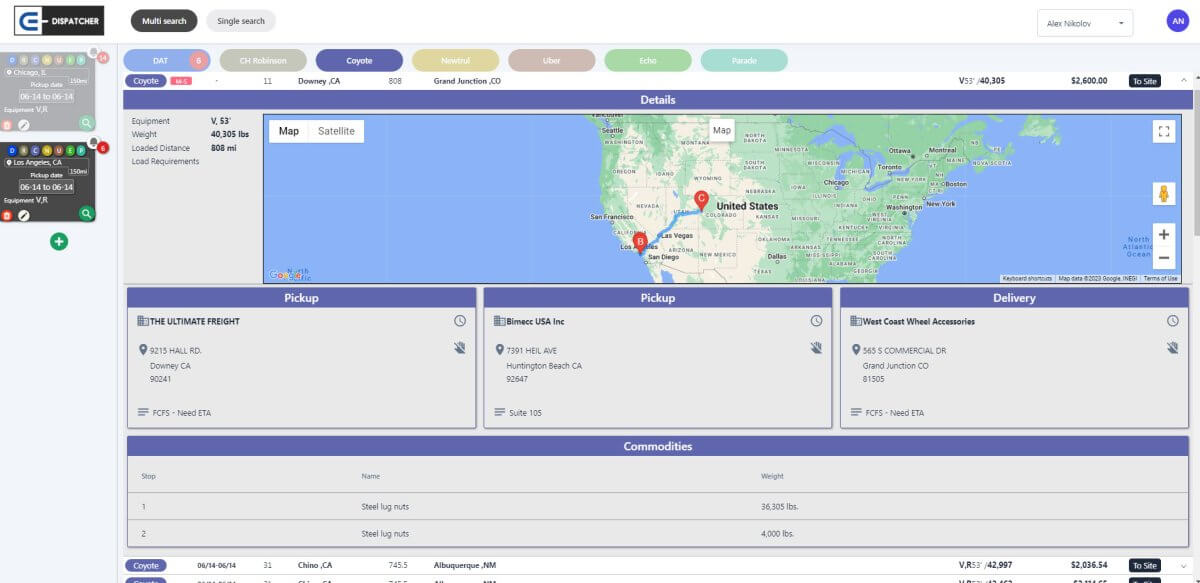Open the Alex Nikolov user dropdown
The width and height of the screenshot is (1200, 583).
click(x=1084, y=23)
